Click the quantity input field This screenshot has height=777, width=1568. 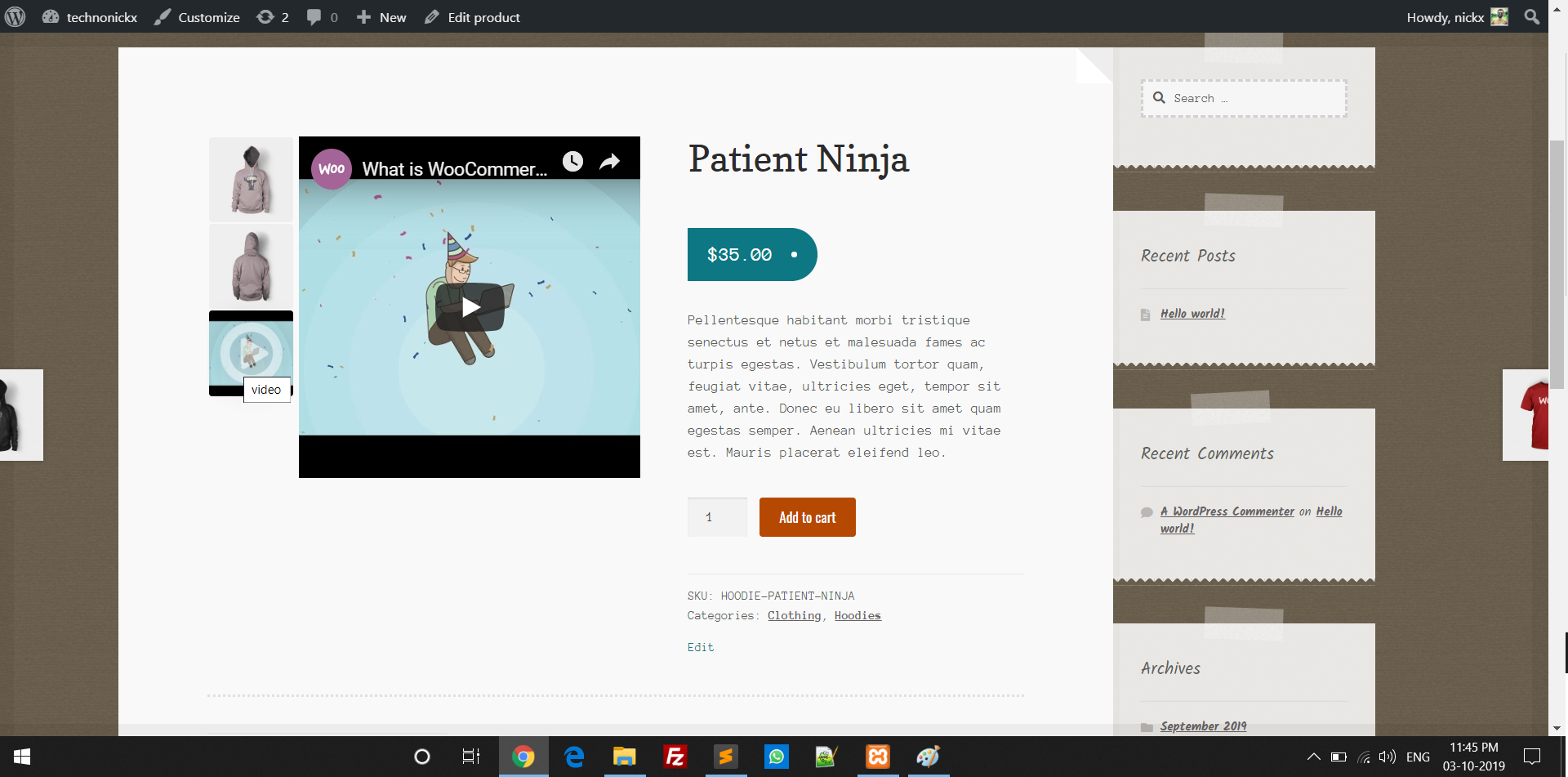pos(717,517)
